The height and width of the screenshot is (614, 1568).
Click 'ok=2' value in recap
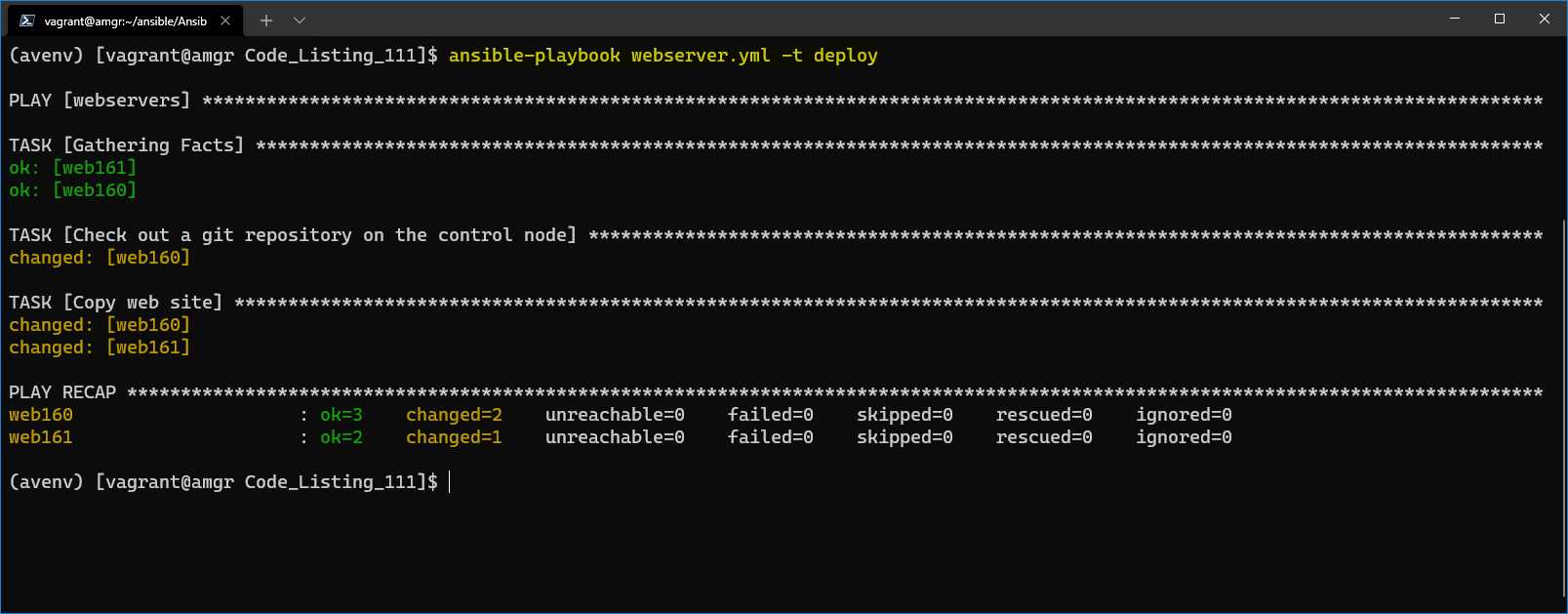coord(342,437)
